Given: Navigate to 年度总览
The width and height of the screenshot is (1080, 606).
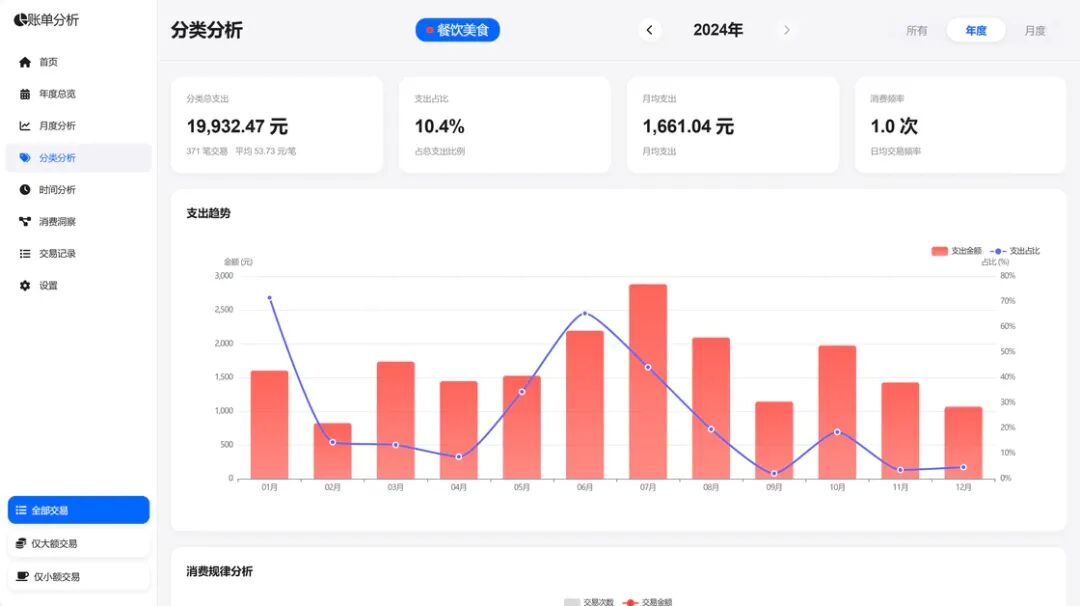Looking at the screenshot, I should (x=79, y=94).
